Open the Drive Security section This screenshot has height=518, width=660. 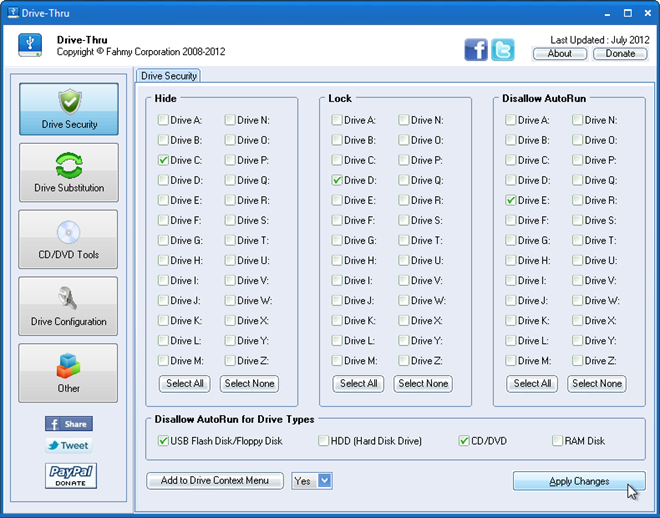coord(68,109)
